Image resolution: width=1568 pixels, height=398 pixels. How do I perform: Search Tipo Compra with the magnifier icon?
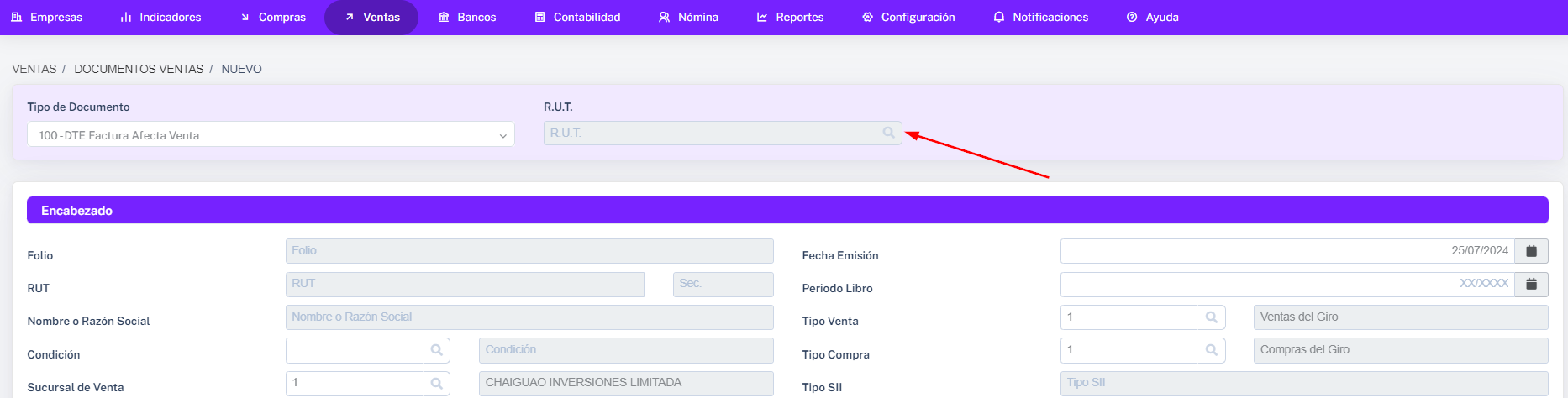click(x=1212, y=350)
